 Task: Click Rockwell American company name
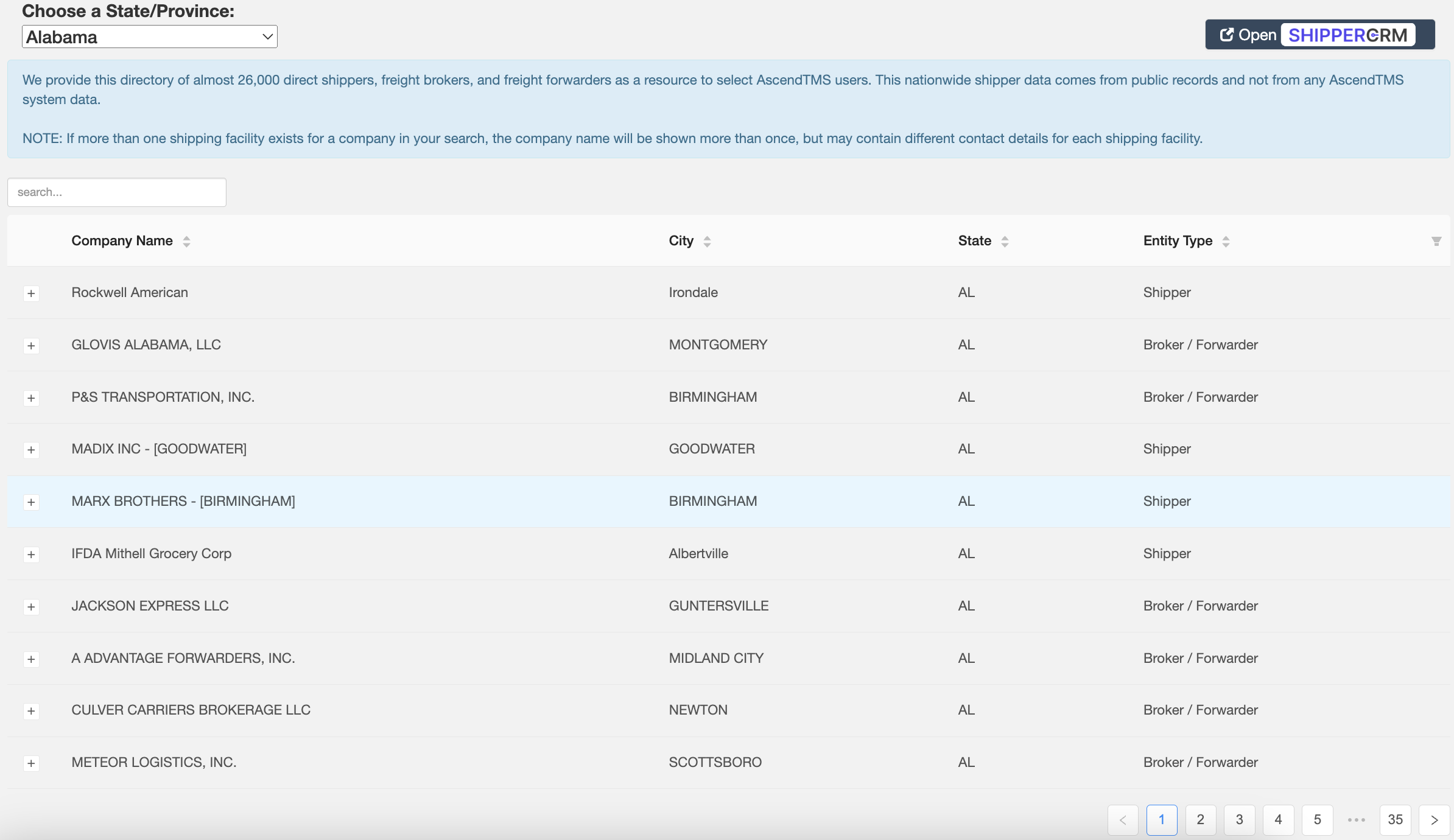(x=130, y=293)
